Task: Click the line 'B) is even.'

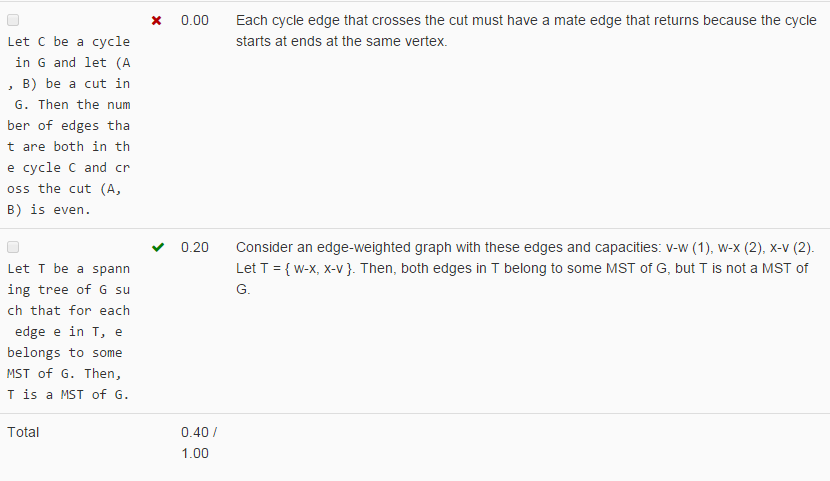Action: (49, 210)
